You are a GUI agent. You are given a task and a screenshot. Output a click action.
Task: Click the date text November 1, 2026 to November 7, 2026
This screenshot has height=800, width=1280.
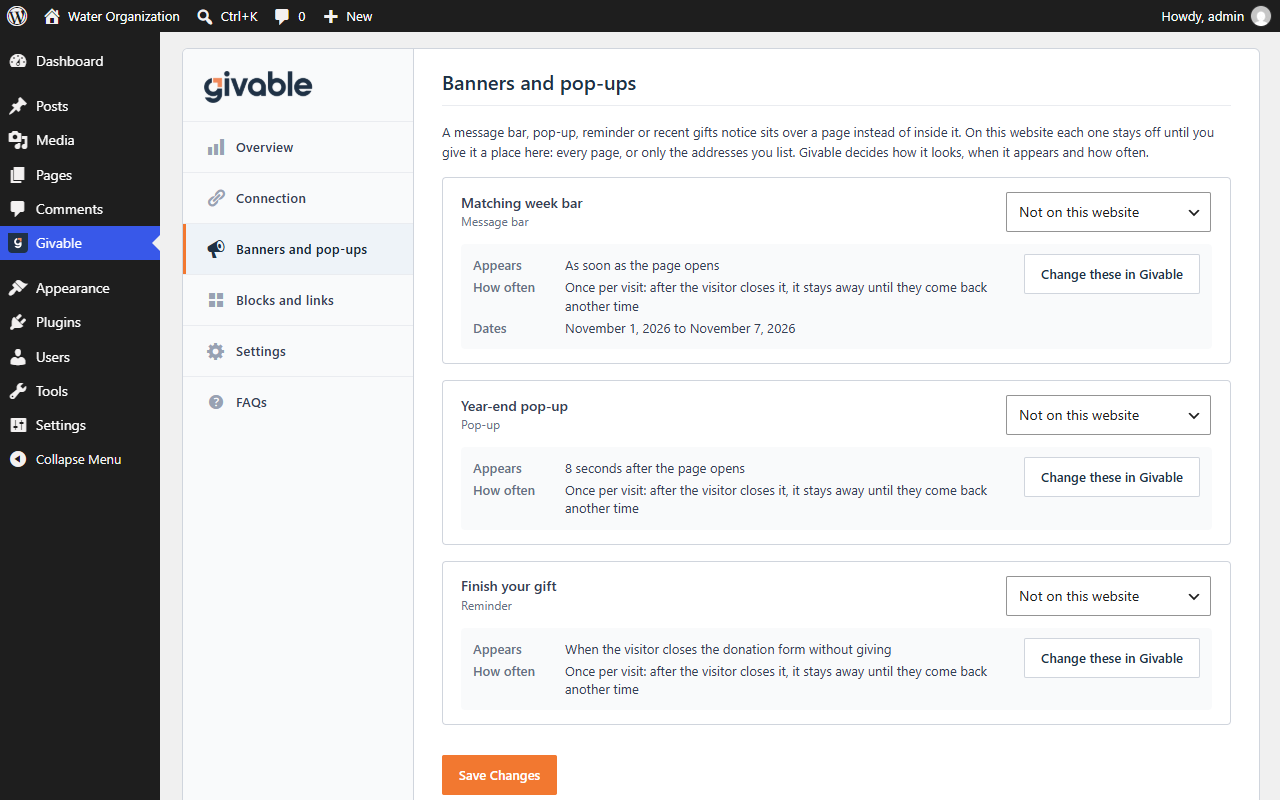pos(680,328)
